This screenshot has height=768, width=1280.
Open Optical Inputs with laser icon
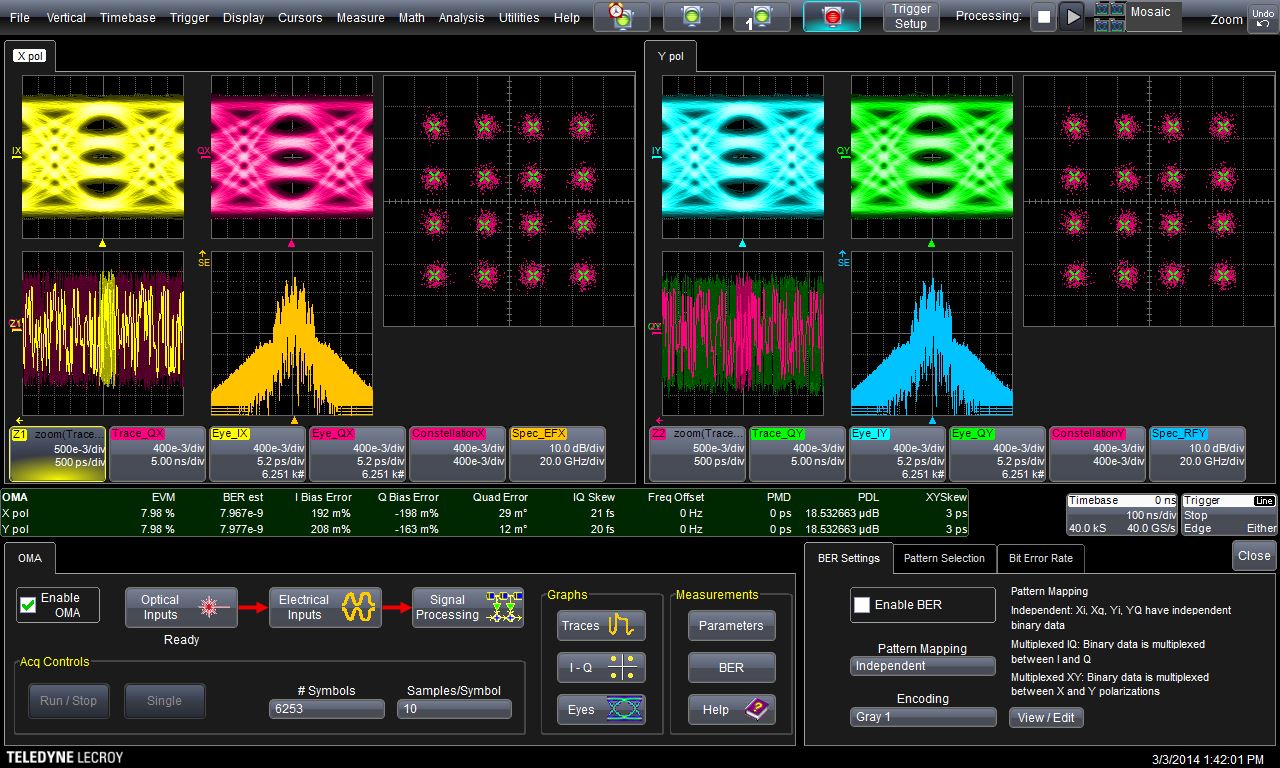coord(181,607)
